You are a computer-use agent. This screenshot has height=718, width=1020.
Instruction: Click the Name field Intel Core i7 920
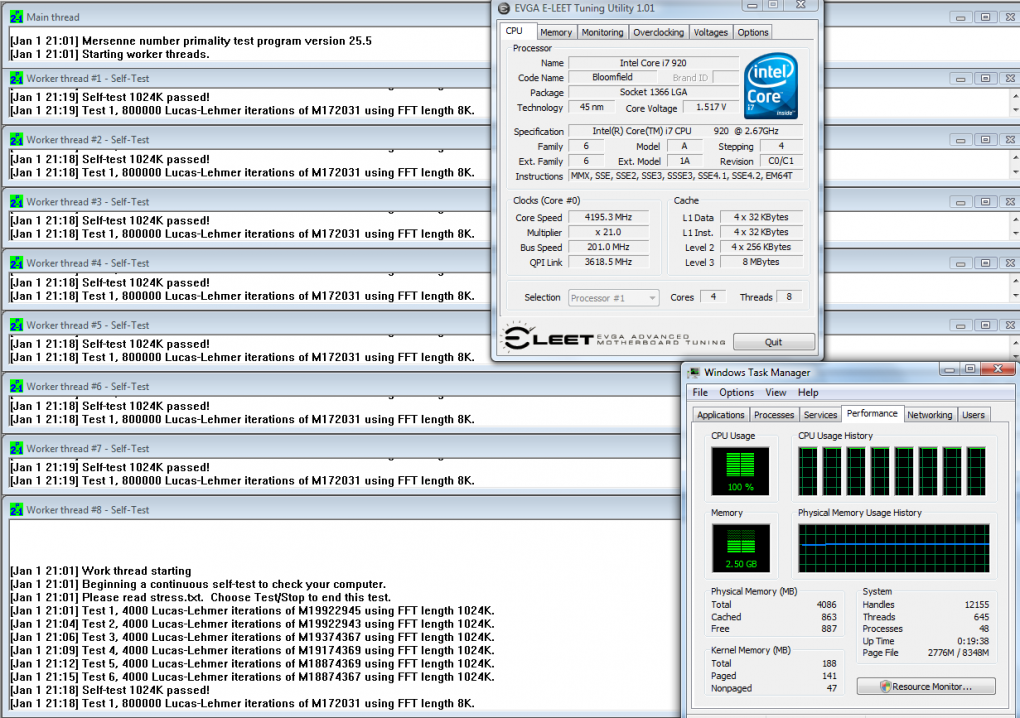(653, 63)
